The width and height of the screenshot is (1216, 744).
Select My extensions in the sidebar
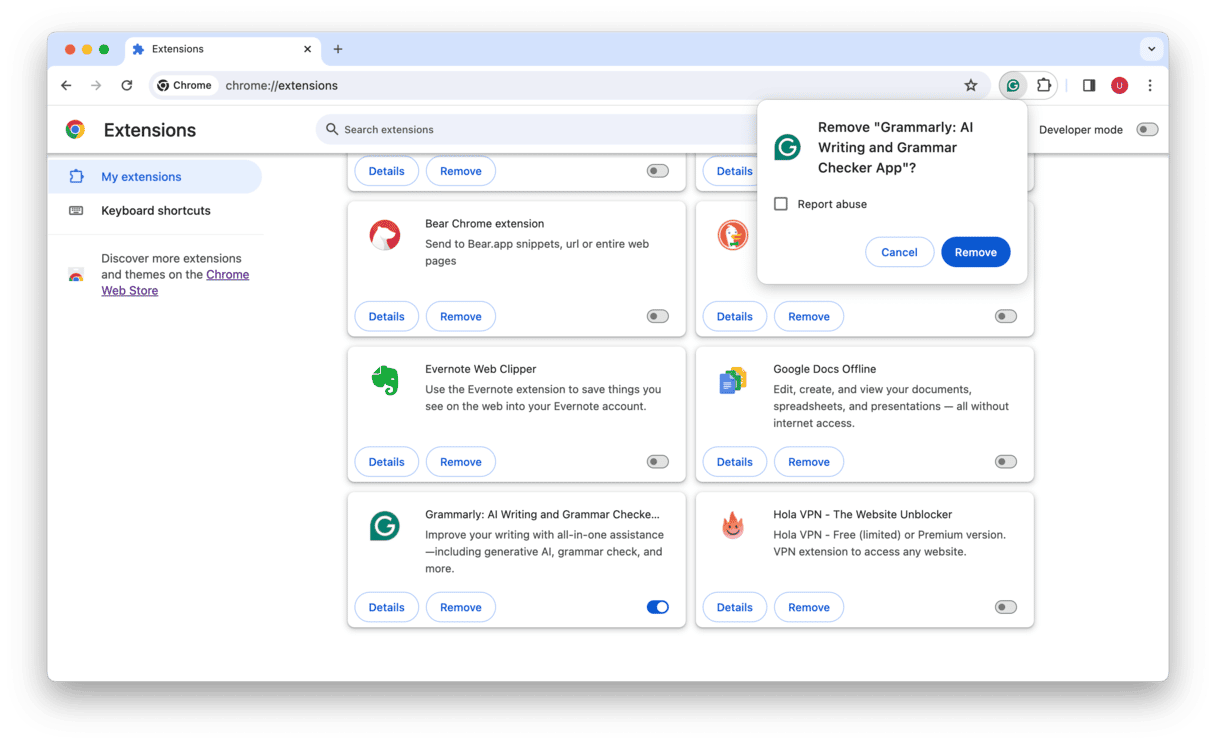tap(155, 177)
